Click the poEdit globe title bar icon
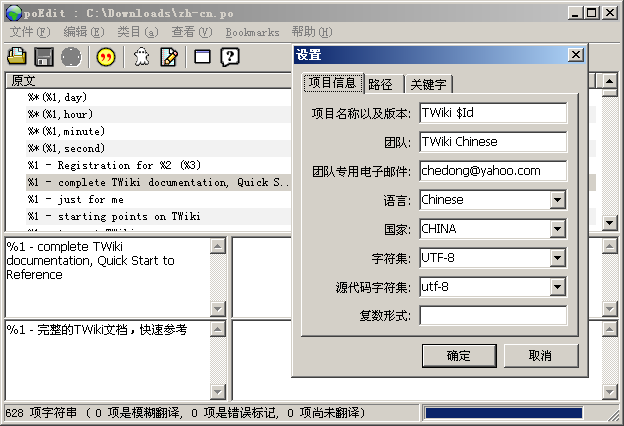Screen dimensions: 624x426 [13, 13]
